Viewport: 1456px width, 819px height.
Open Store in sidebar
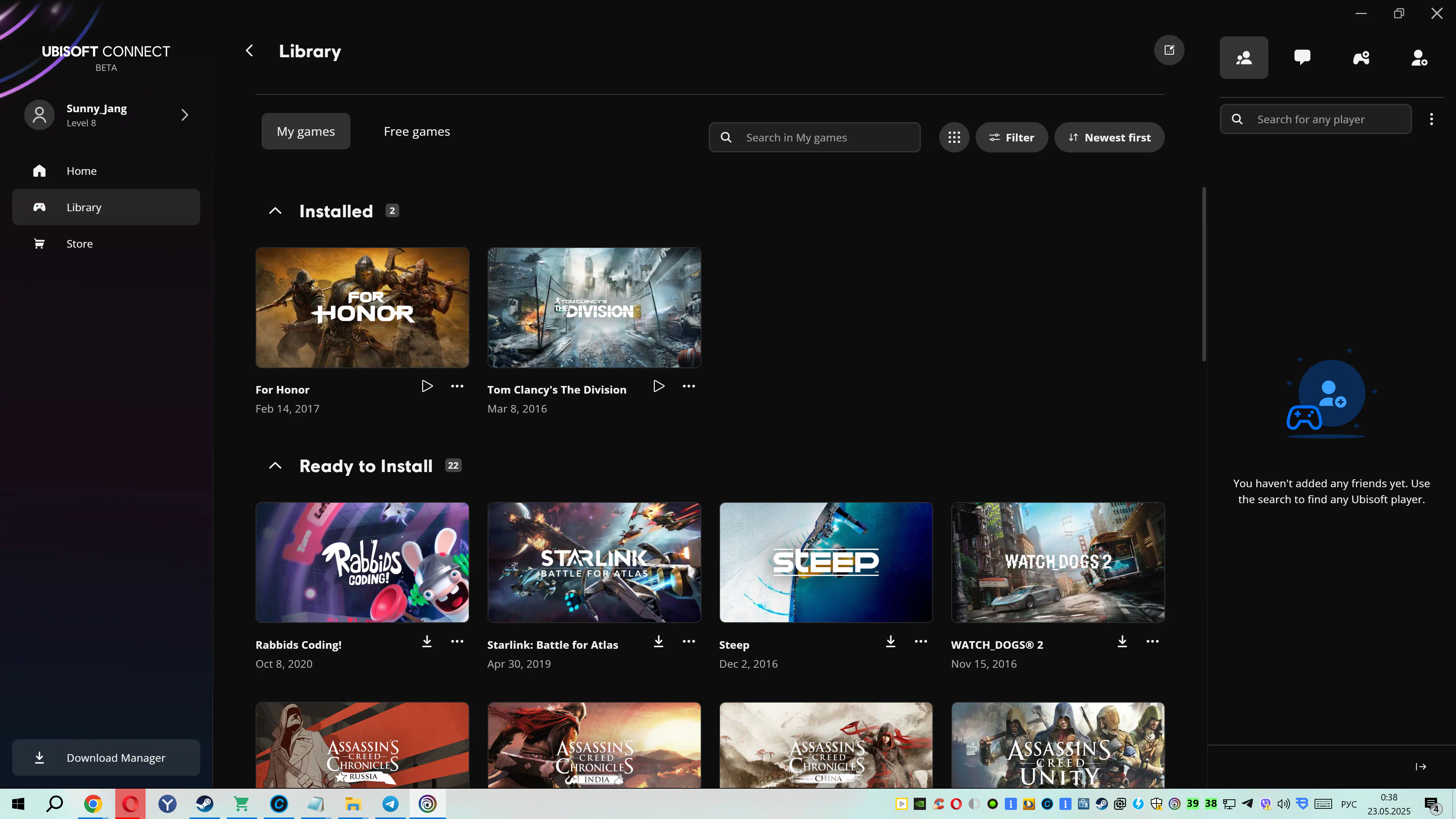106,243
